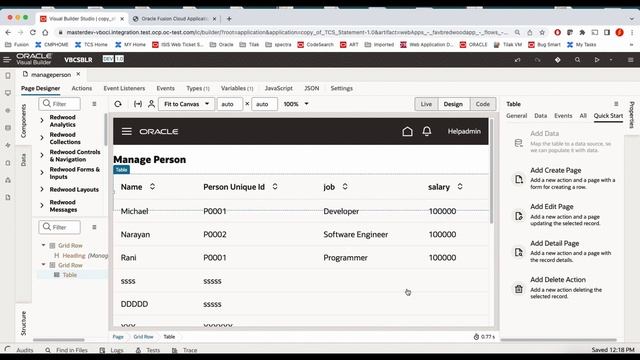Close the manageperson editor tab
640x360 pixels.
click(x=78, y=74)
